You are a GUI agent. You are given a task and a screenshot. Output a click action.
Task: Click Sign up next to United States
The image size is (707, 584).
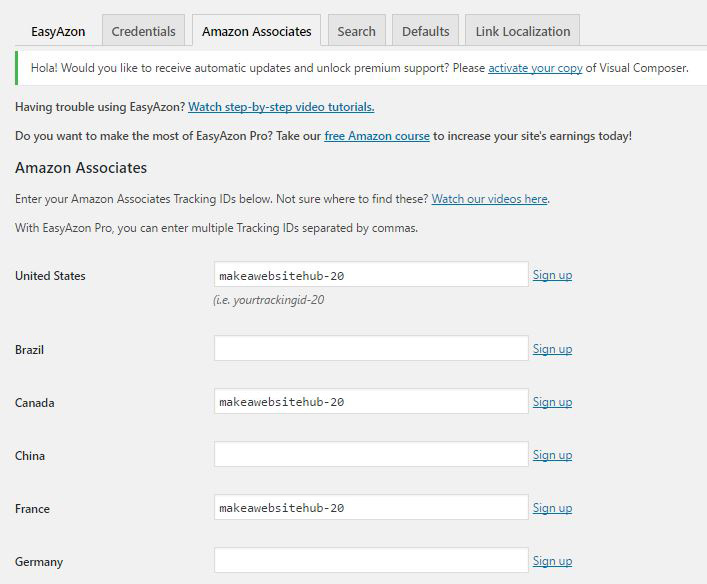[x=552, y=275]
